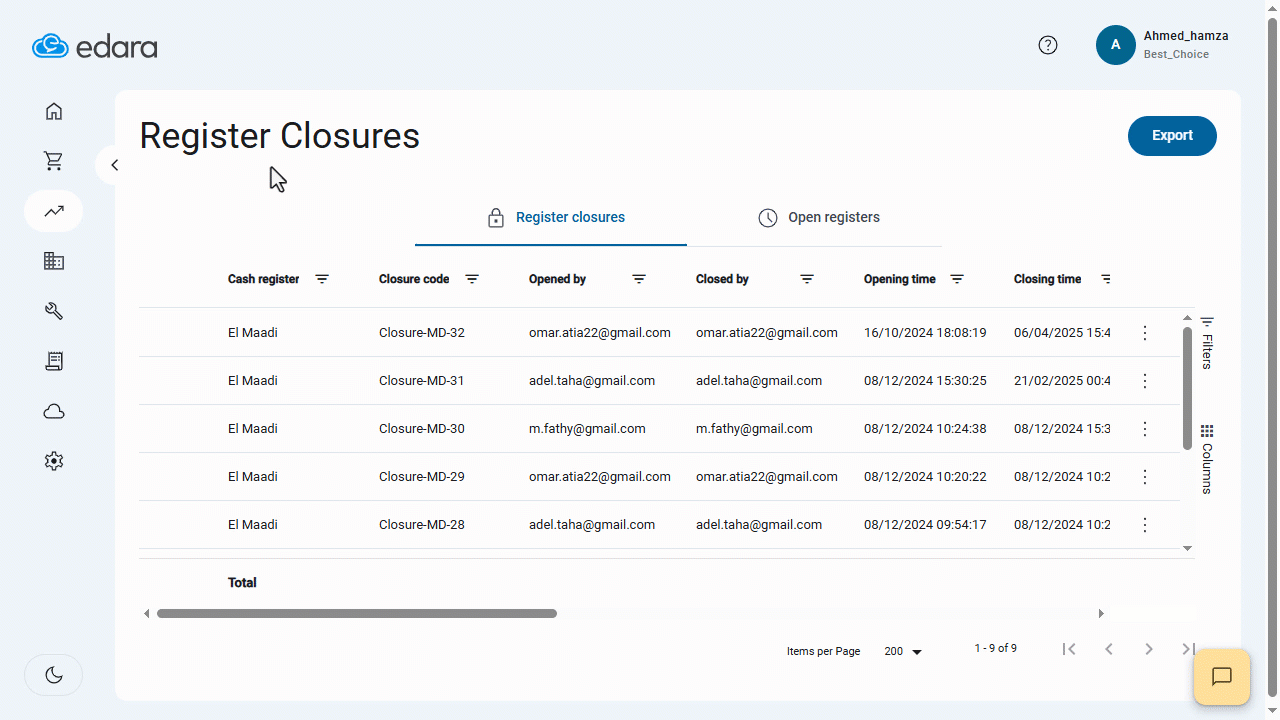Viewport: 1280px width, 720px height.
Task: Open the wrench tools sidebar icon
Action: (54, 311)
